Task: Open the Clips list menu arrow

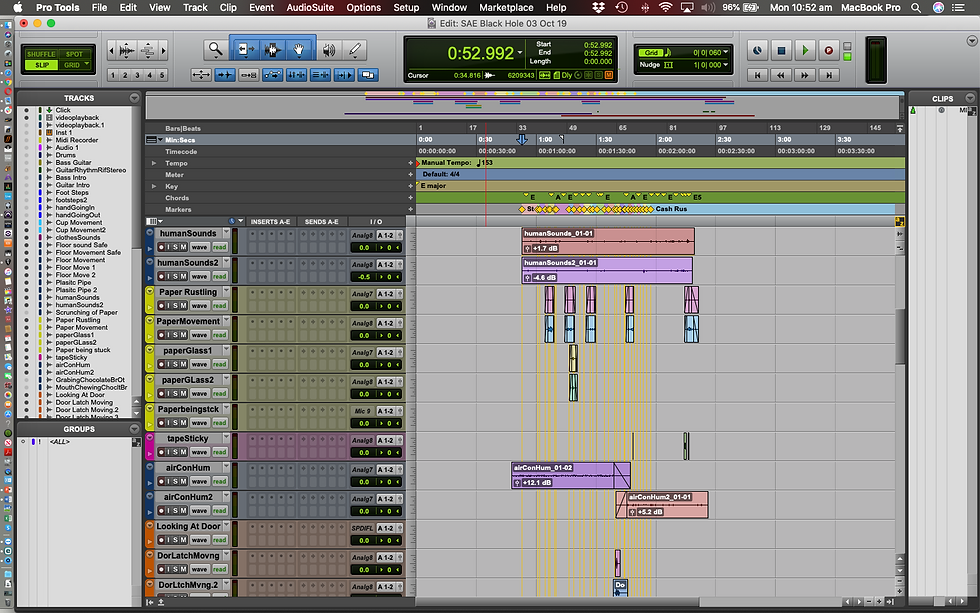Action: pyautogui.click(x=970, y=98)
